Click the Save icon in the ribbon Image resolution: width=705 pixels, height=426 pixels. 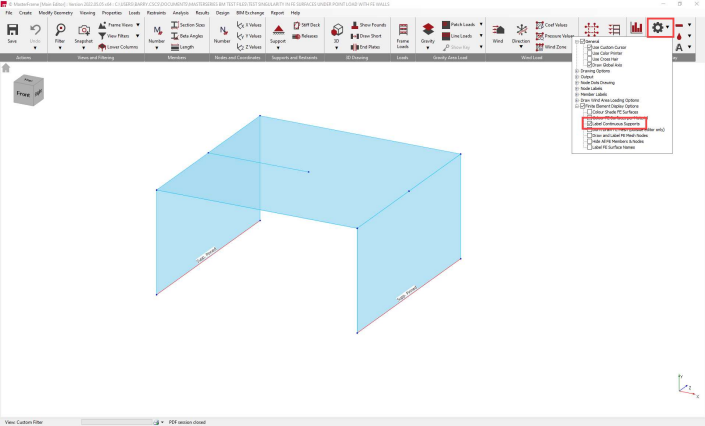[12, 30]
